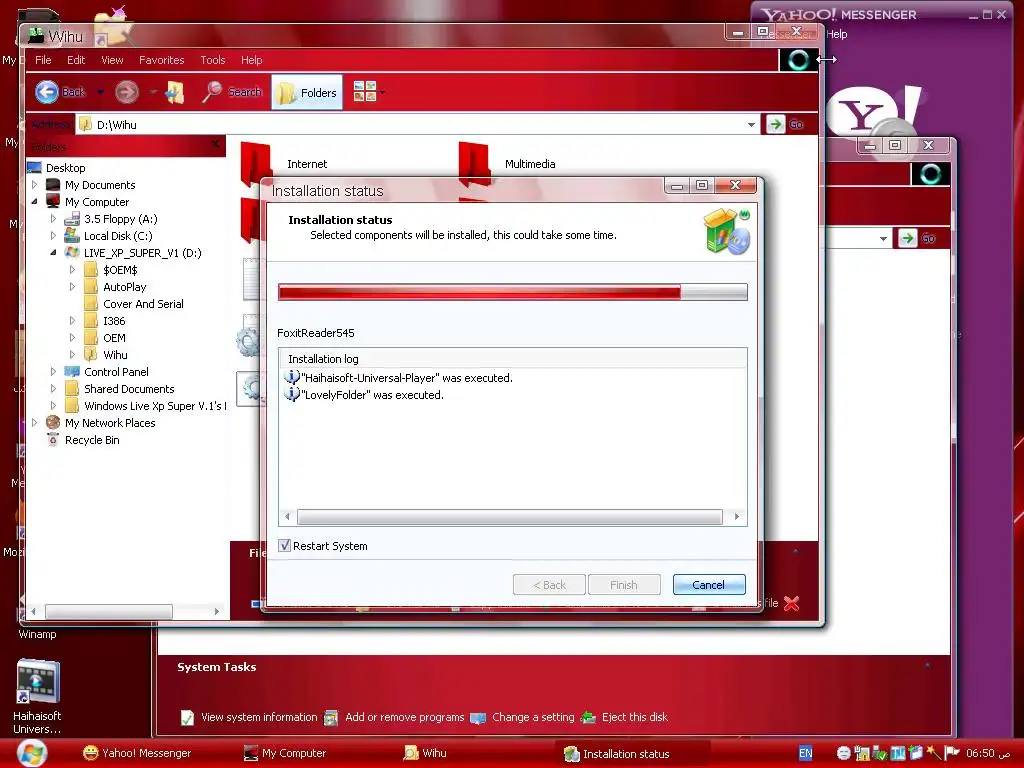Click the disabled Finish button
This screenshot has height=768, width=1024.
[x=624, y=584]
